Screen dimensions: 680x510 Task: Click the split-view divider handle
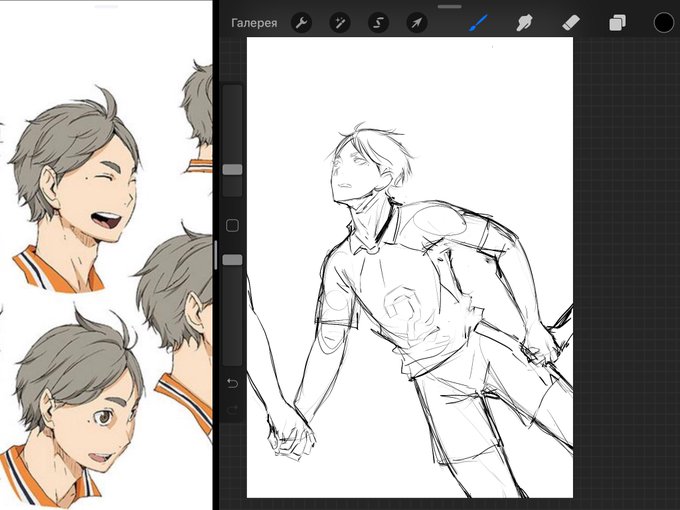216,255
